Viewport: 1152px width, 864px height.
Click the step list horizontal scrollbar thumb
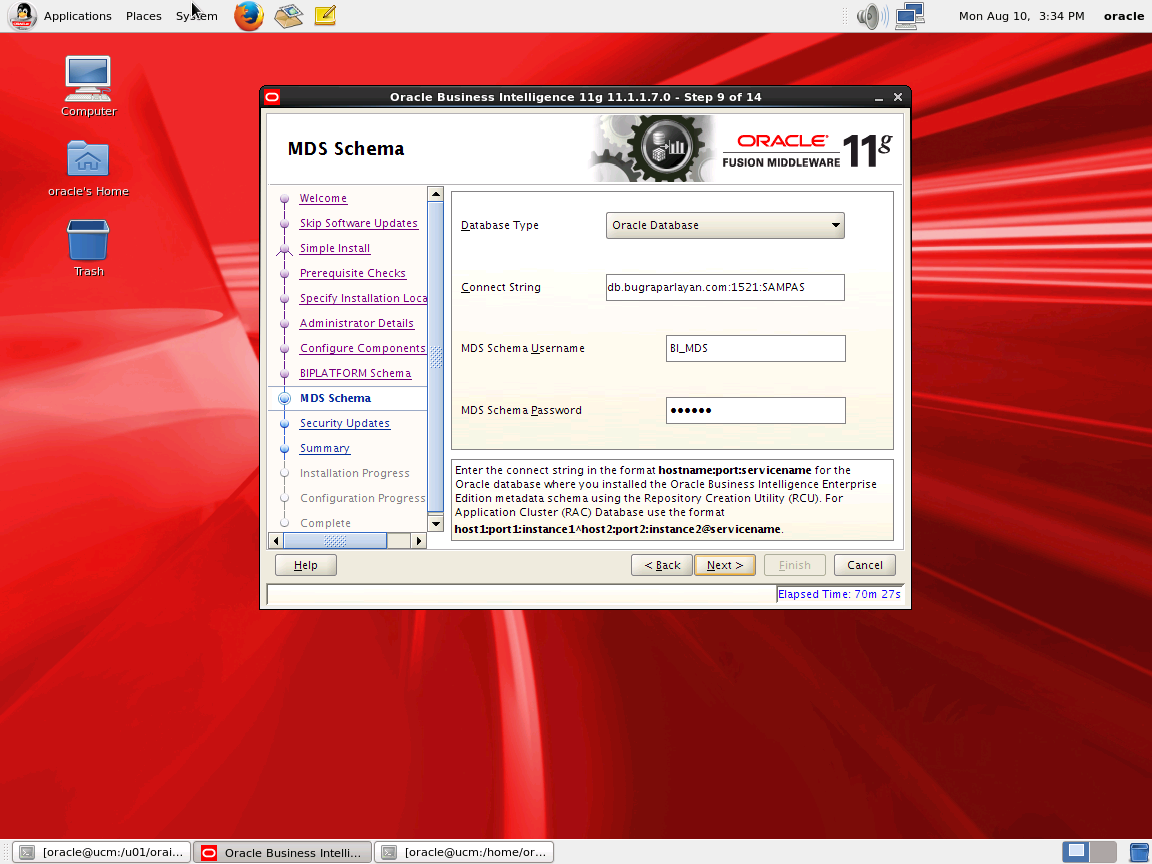335,541
